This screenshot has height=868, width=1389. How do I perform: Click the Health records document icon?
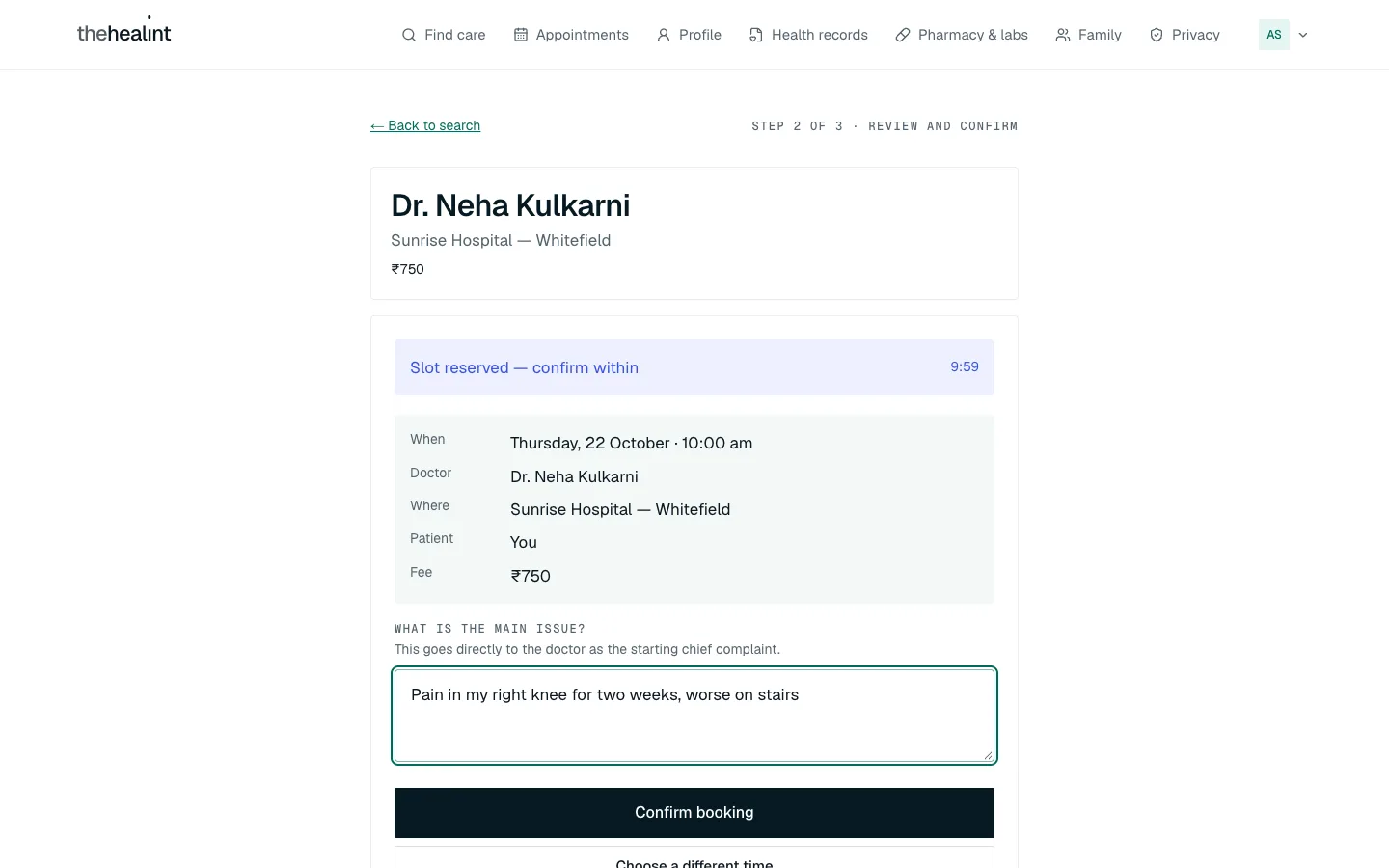tap(756, 35)
